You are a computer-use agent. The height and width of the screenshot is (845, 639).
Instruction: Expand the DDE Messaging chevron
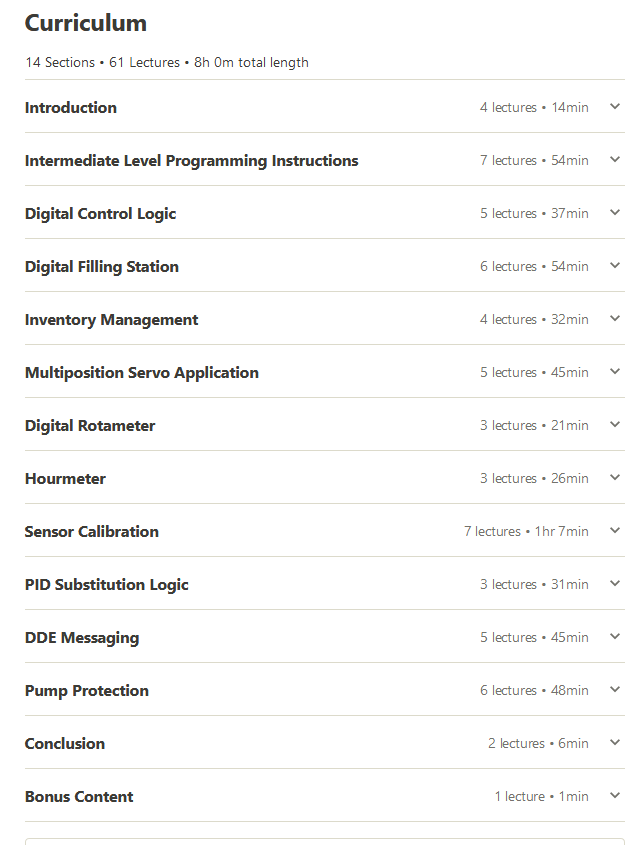[615, 637]
